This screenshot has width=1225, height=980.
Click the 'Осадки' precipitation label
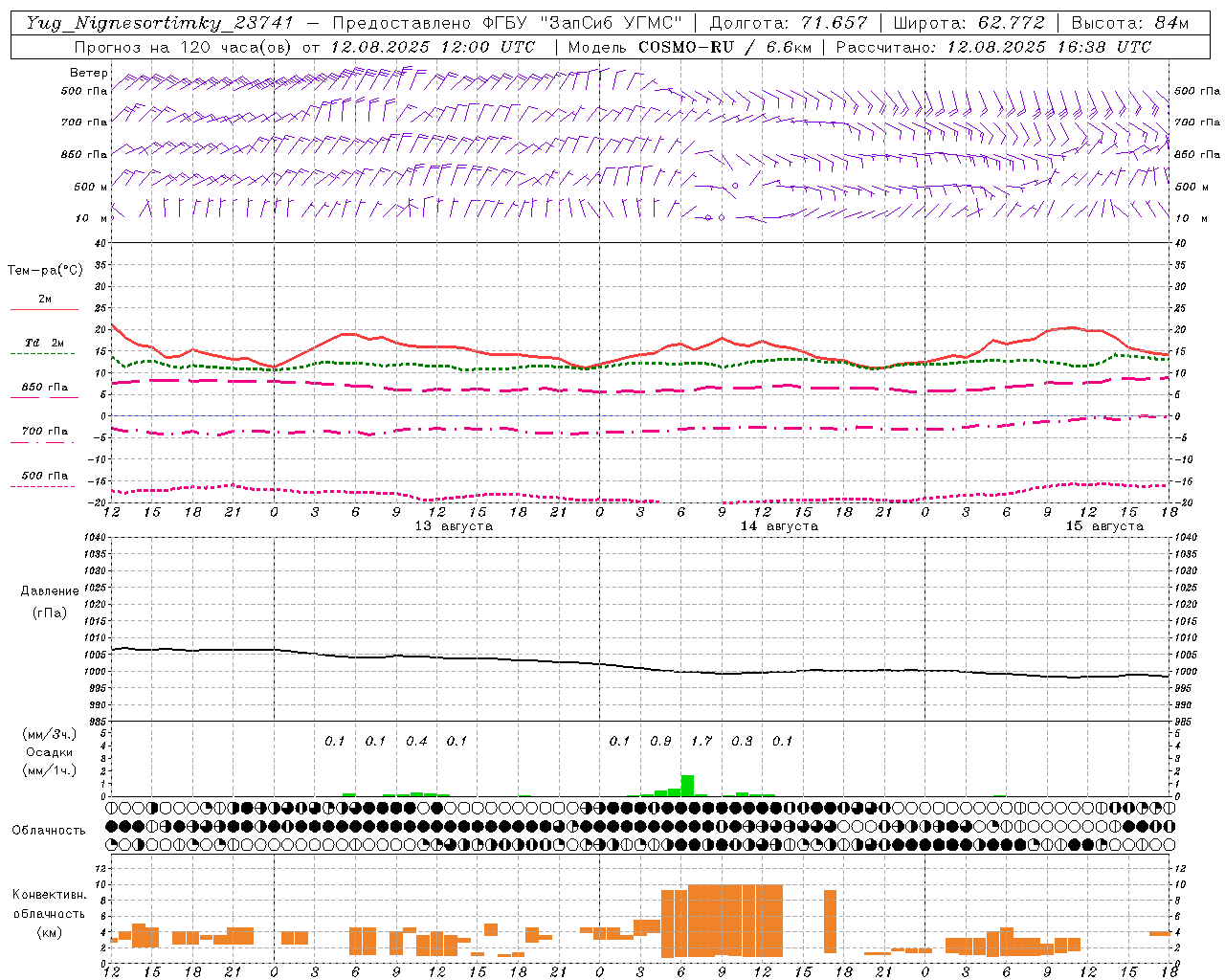[50, 752]
